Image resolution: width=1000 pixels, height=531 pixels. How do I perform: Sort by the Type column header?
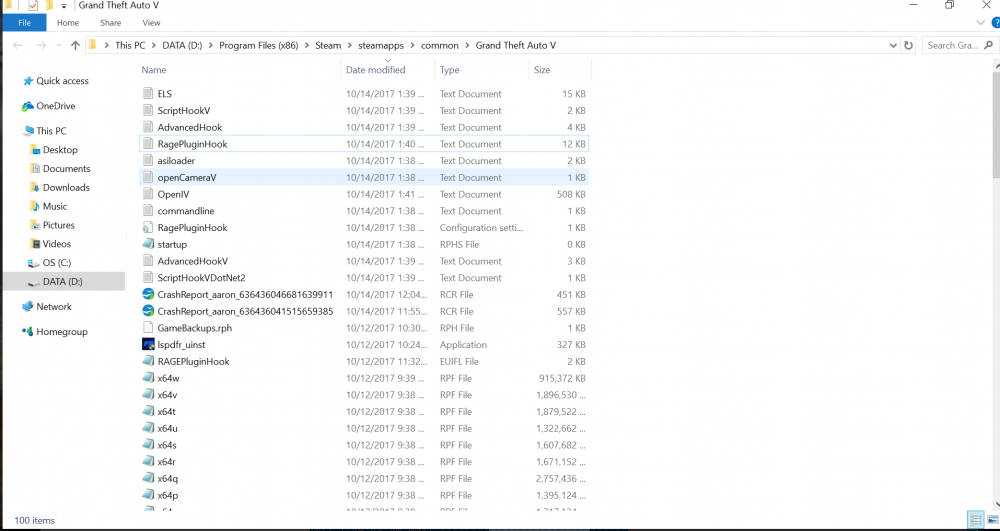(450, 70)
